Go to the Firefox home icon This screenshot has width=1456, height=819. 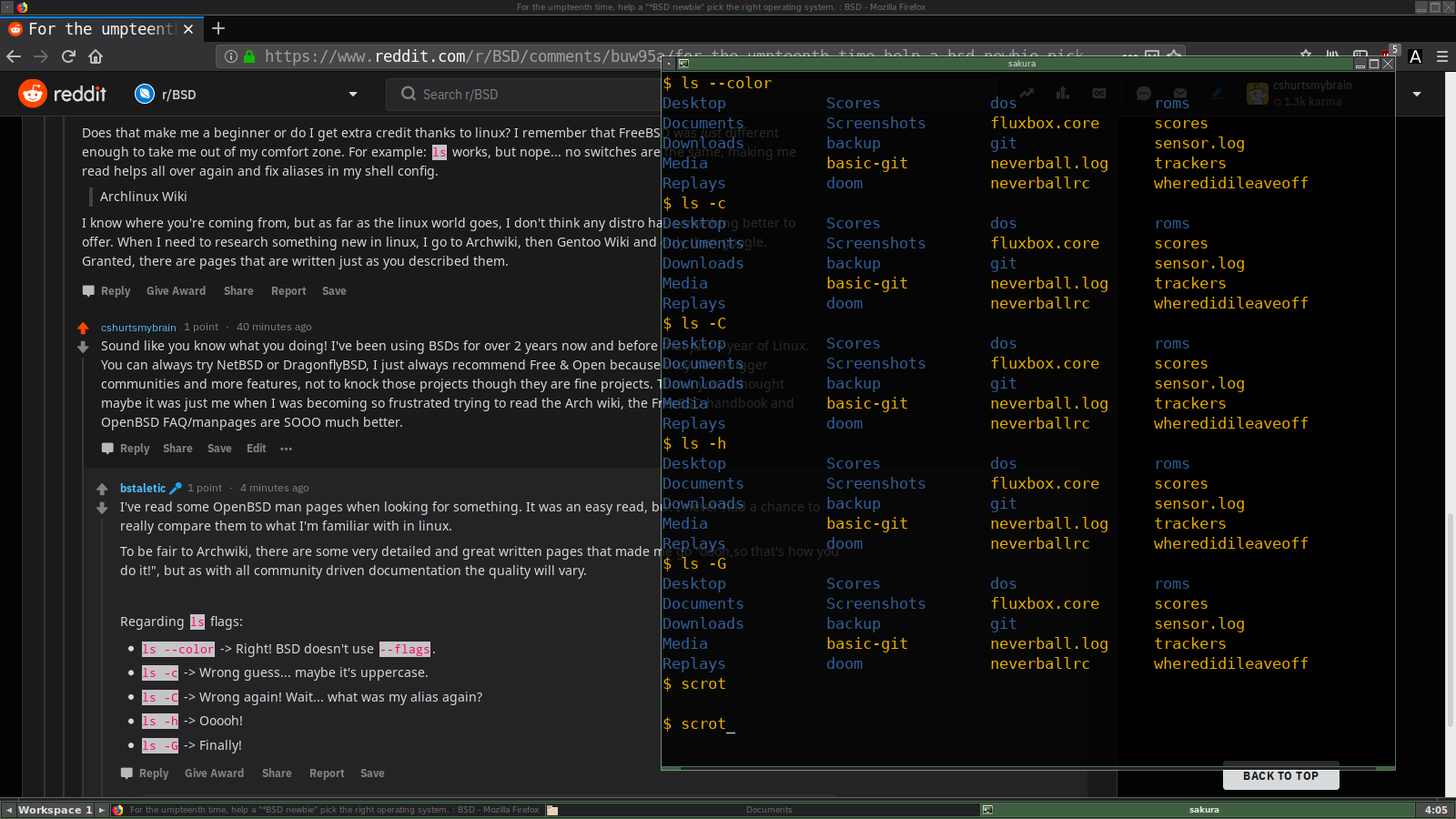pyautogui.click(x=96, y=56)
